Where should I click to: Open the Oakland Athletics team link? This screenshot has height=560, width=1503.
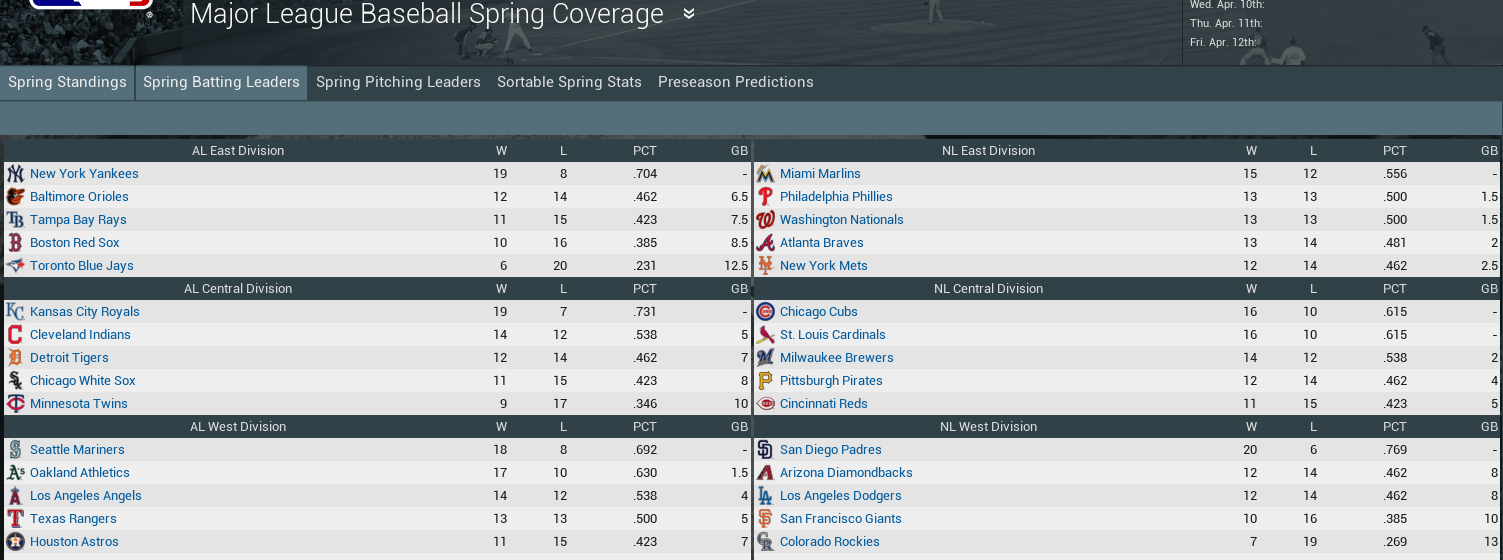coord(80,473)
